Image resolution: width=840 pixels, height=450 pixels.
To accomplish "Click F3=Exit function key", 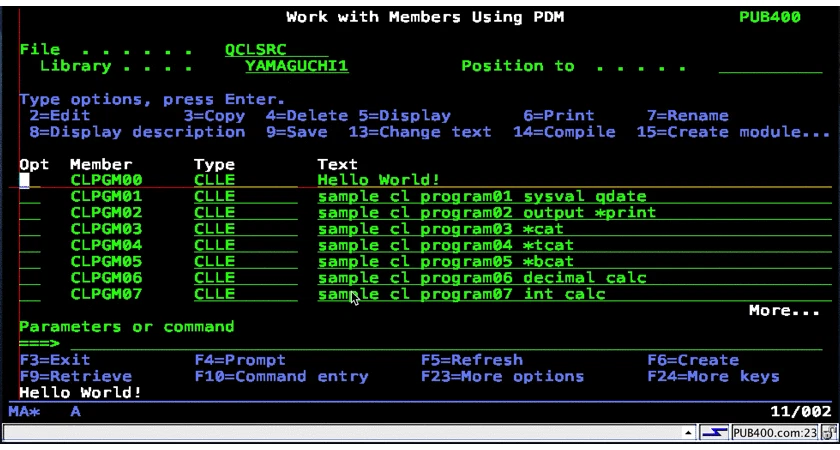I will 55,359.
